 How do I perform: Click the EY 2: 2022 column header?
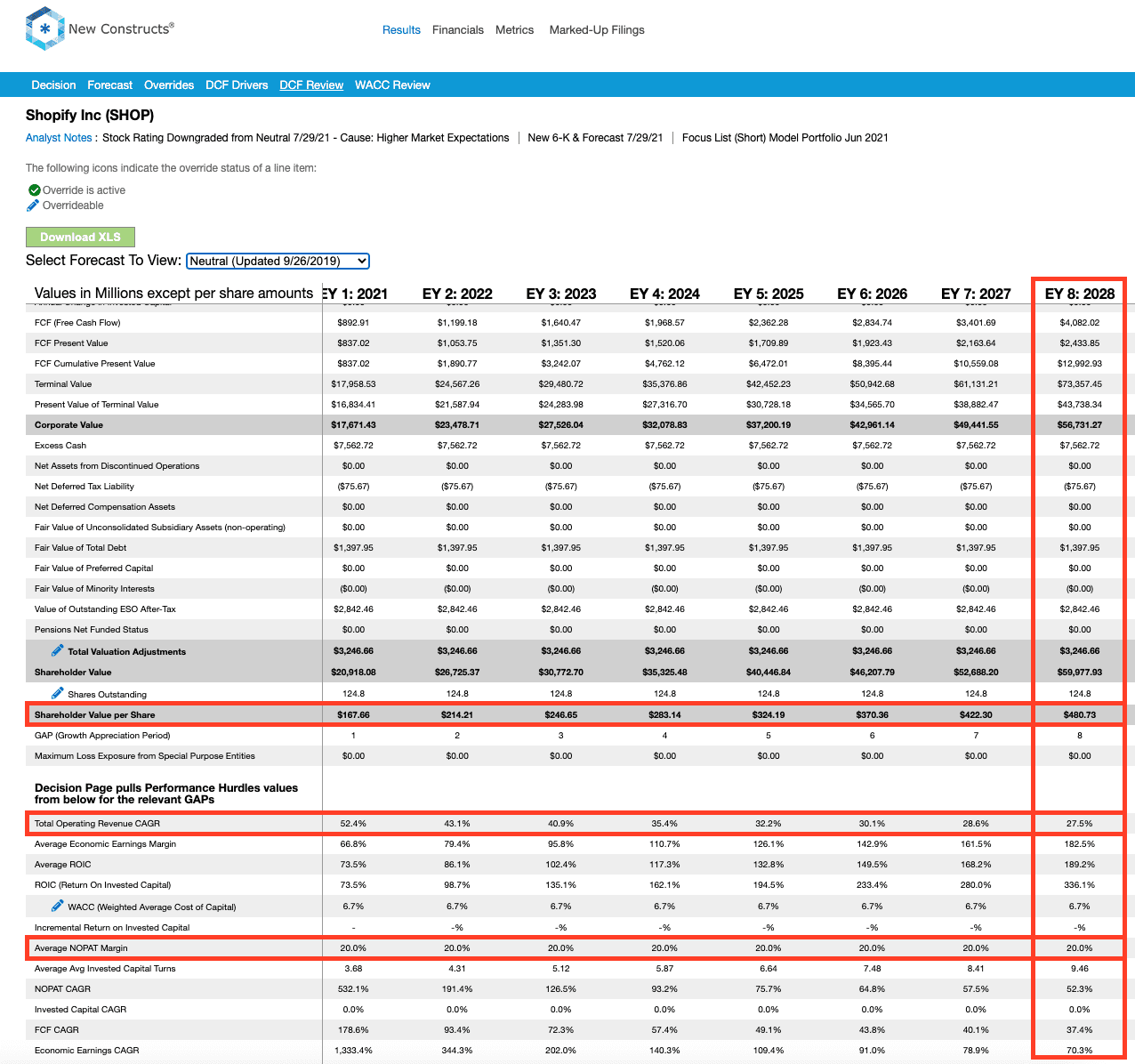click(x=457, y=294)
